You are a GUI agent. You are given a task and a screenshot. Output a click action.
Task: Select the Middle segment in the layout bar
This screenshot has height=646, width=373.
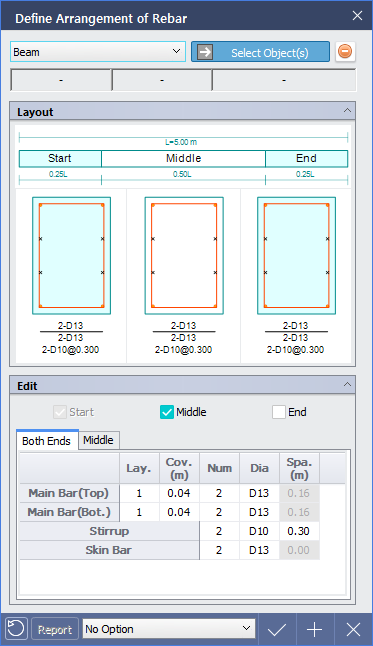pos(183,159)
